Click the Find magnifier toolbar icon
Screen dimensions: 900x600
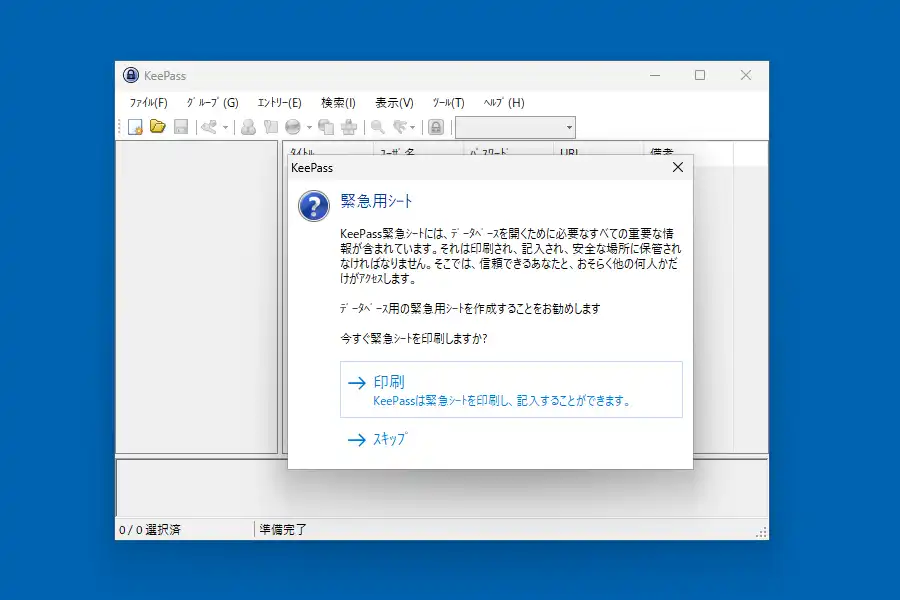[378, 127]
